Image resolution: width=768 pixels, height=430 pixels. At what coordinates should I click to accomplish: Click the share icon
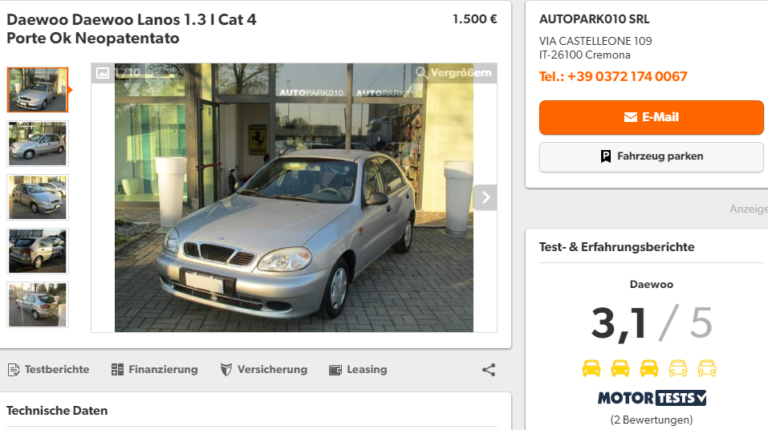coord(488,370)
